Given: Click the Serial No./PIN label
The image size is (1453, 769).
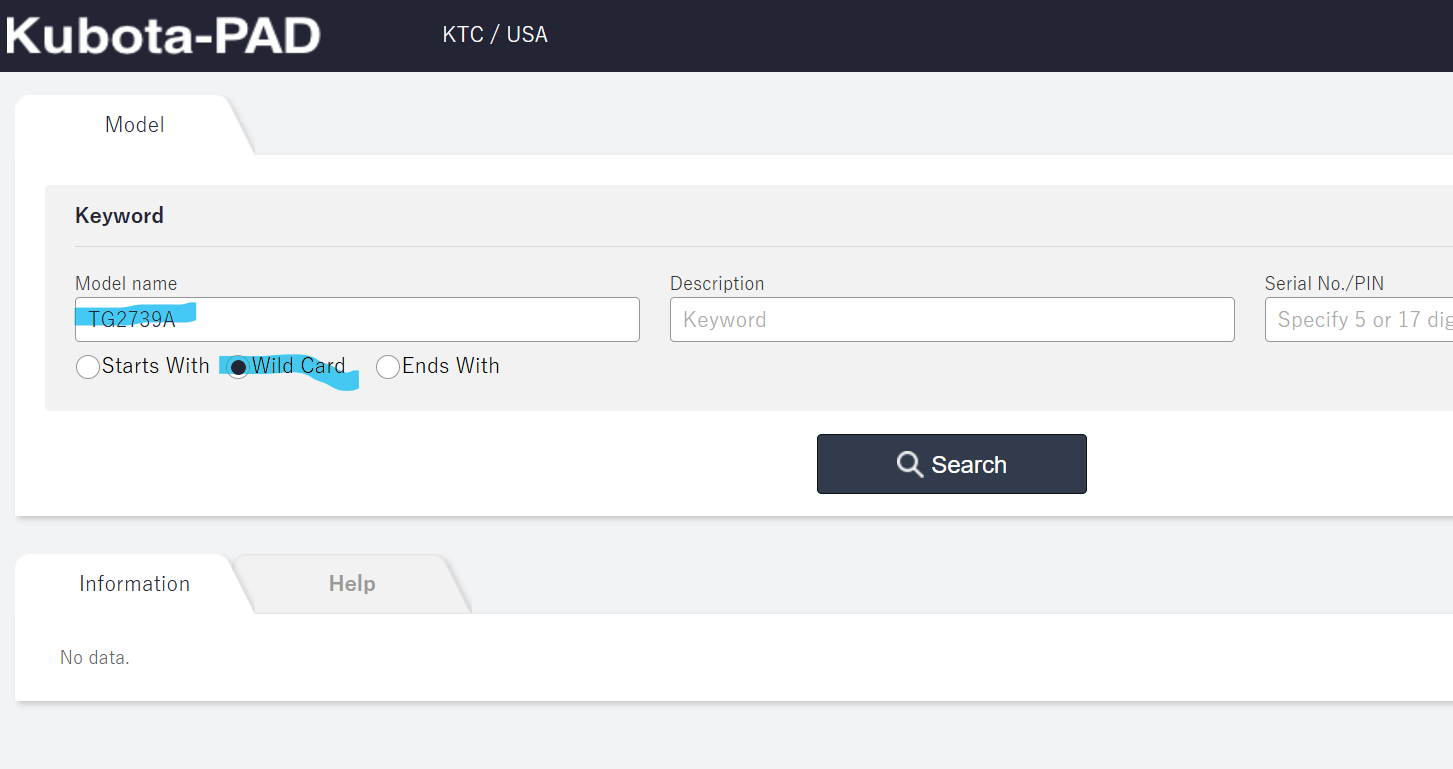Looking at the screenshot, I should (1324, 284).
